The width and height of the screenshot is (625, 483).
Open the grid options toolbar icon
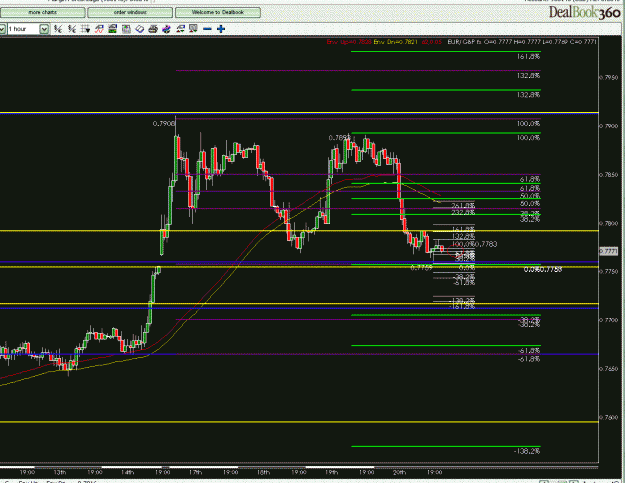pyautogui.click(x=85, y=29)
